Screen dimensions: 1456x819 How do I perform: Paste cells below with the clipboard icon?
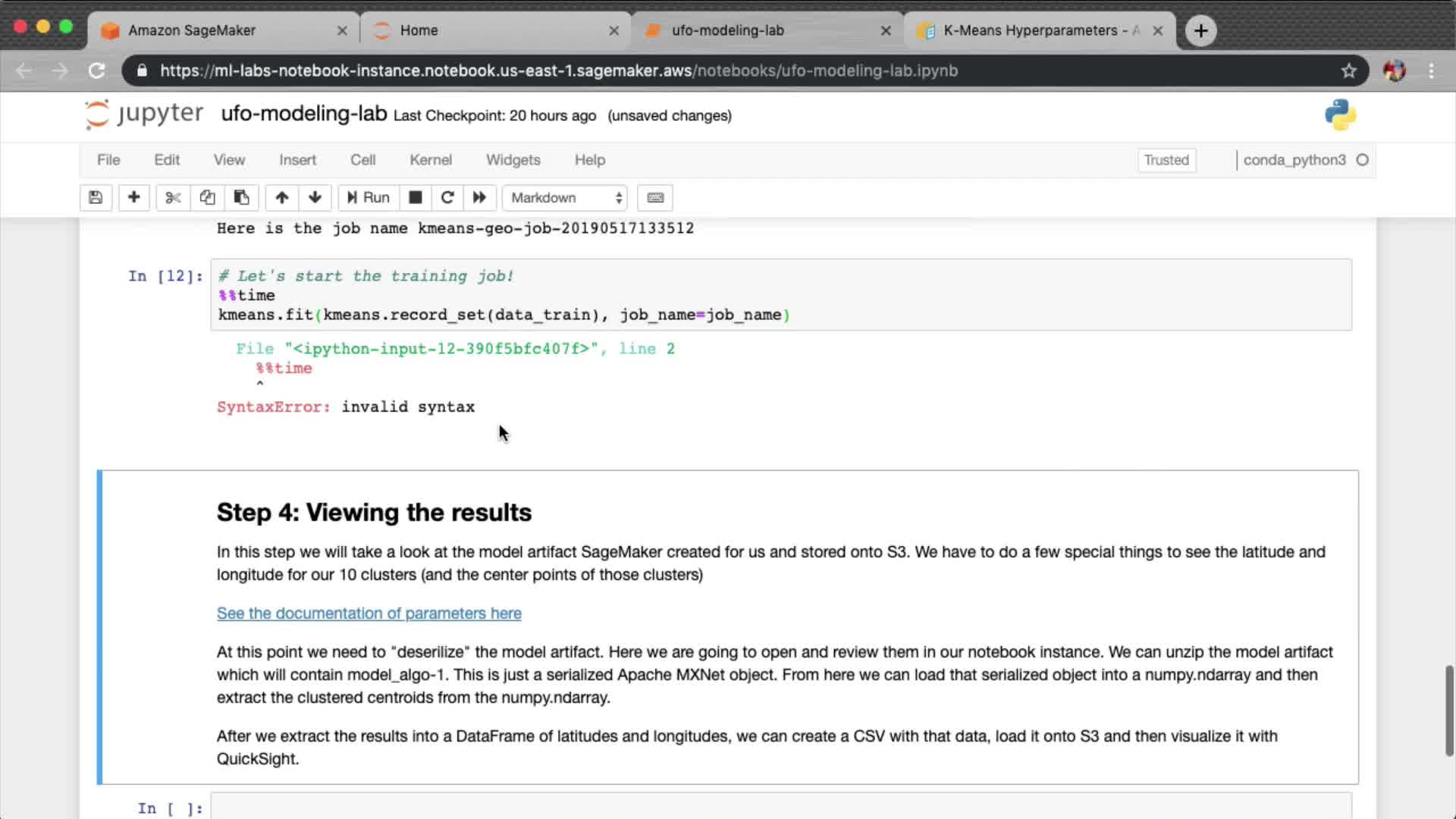(x=241, y=198)
